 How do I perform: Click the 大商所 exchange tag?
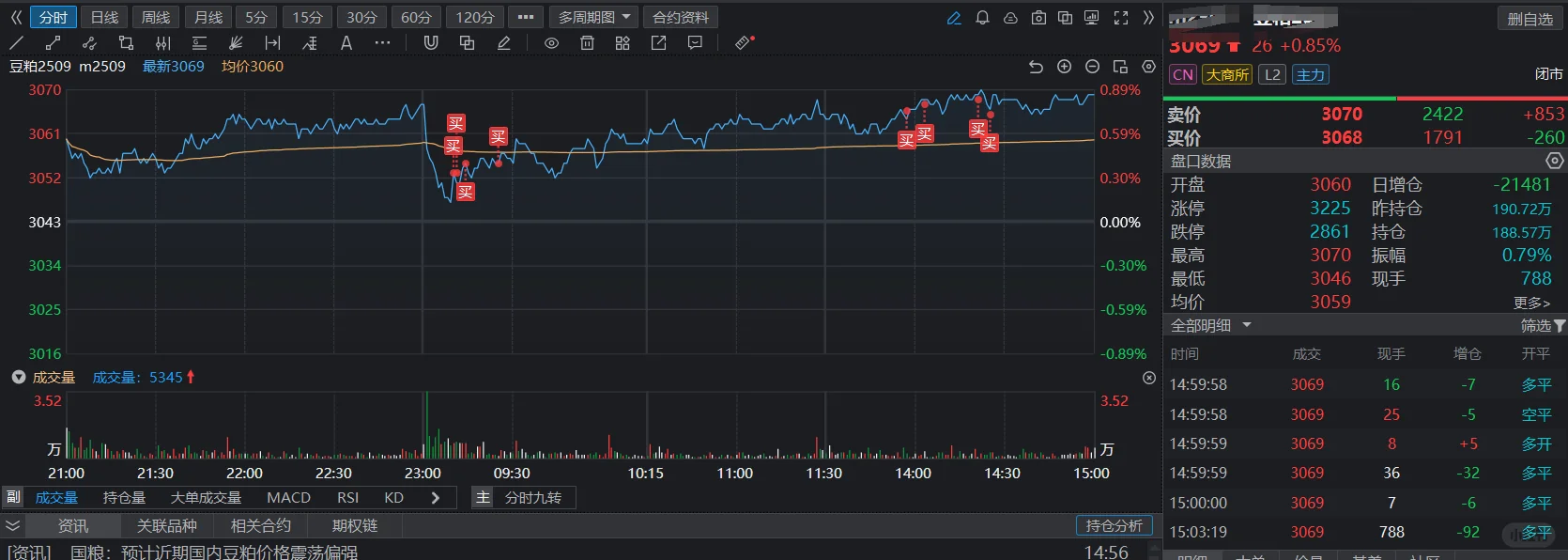point(1227,75)
